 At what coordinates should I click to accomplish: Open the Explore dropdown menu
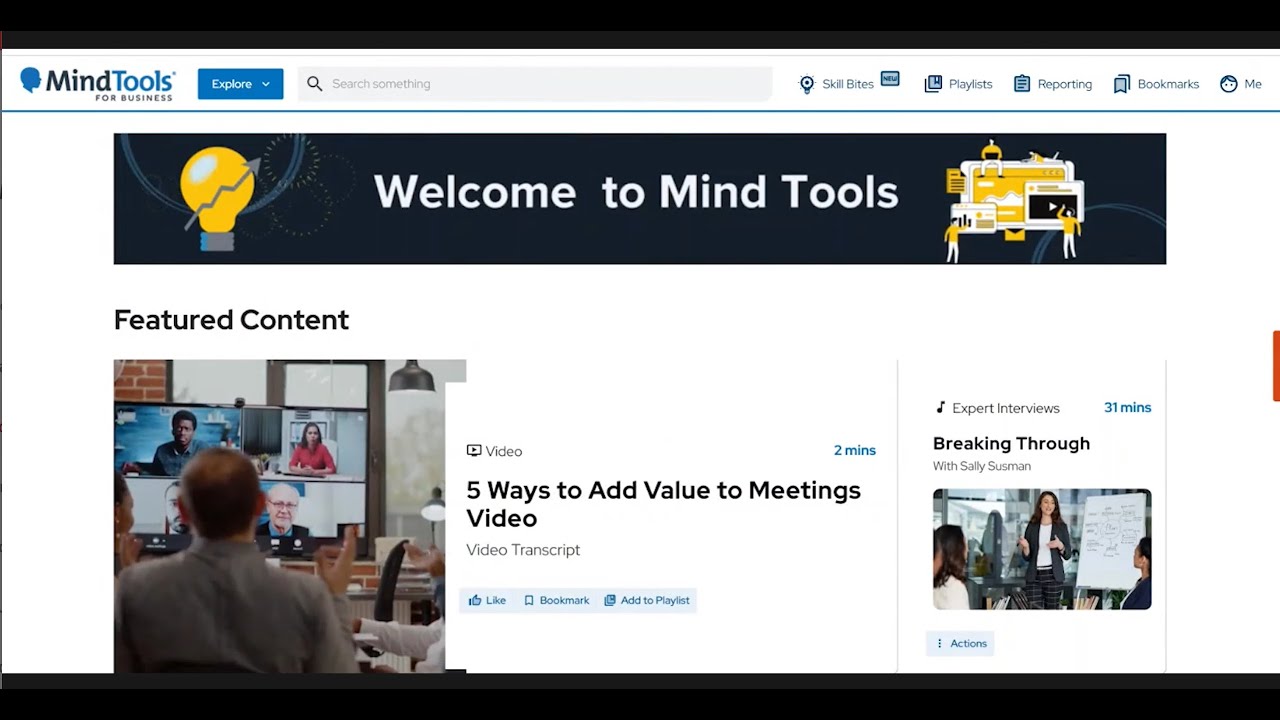(x=240, y=84)
